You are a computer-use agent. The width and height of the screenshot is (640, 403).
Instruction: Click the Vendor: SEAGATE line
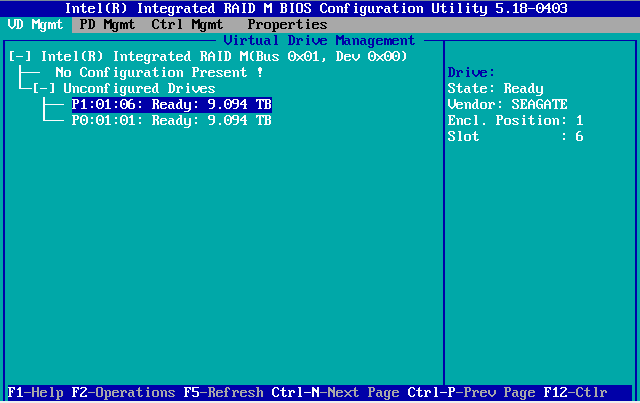pos(507,105)
